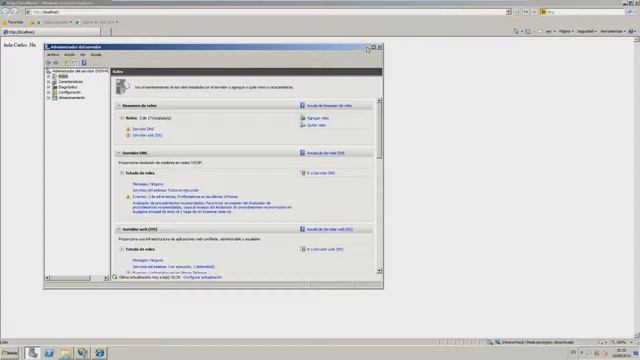Viewport: 640px width, 360px height.
Task: Collapse the Roles: 2 de 17 instalado(s) subsection
Action: tap(122, 118)
